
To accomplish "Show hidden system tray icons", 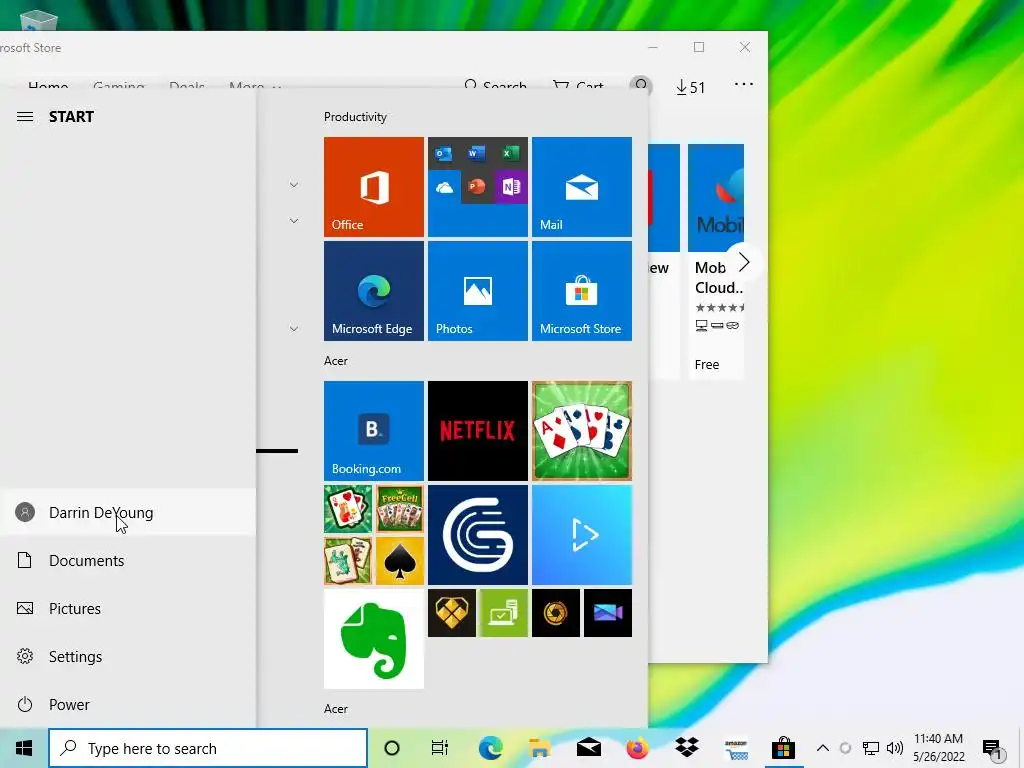I will tap(823, 748).
